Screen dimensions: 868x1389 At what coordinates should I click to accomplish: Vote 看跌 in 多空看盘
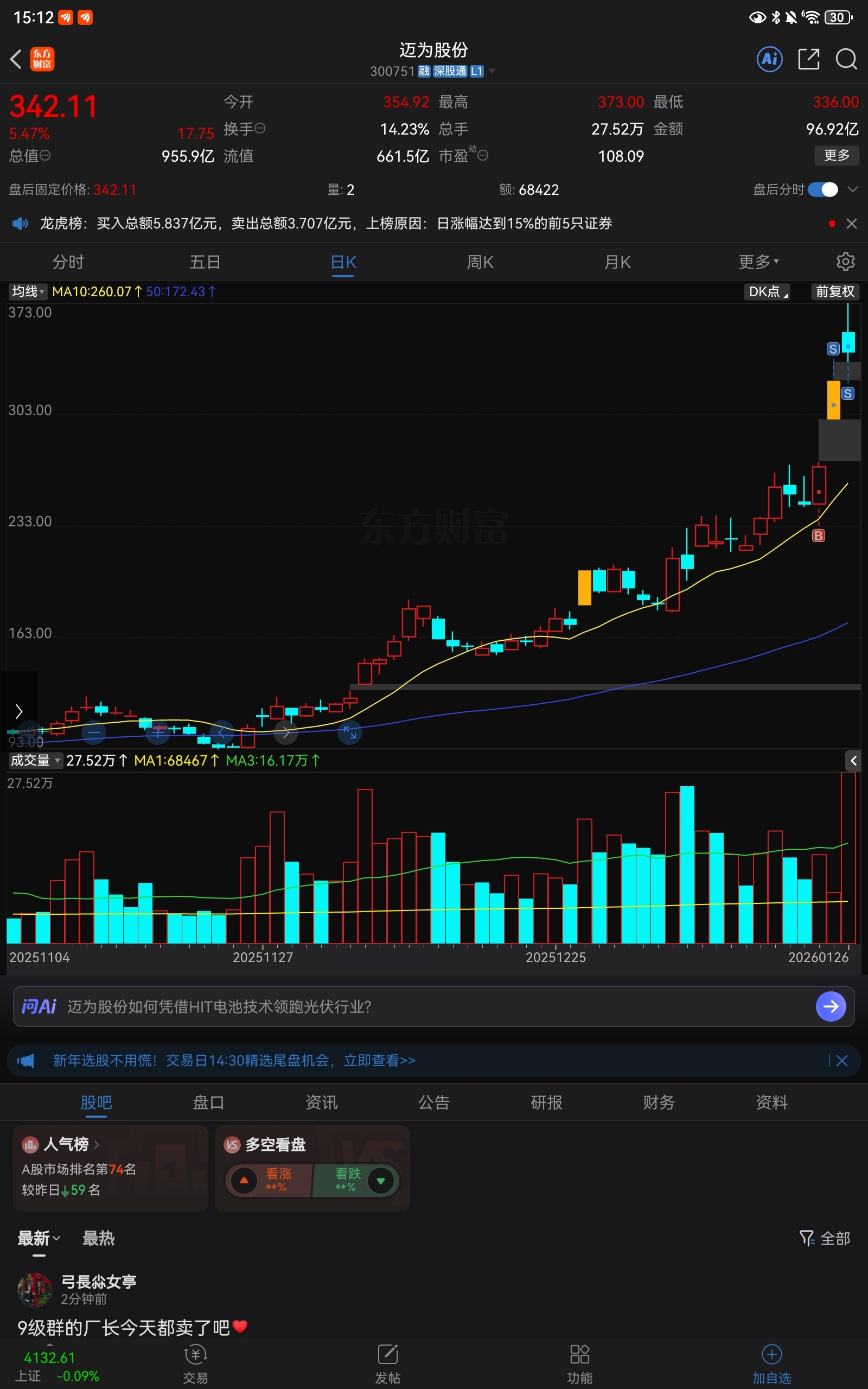pyautogui.click(x=356, y=1180)
